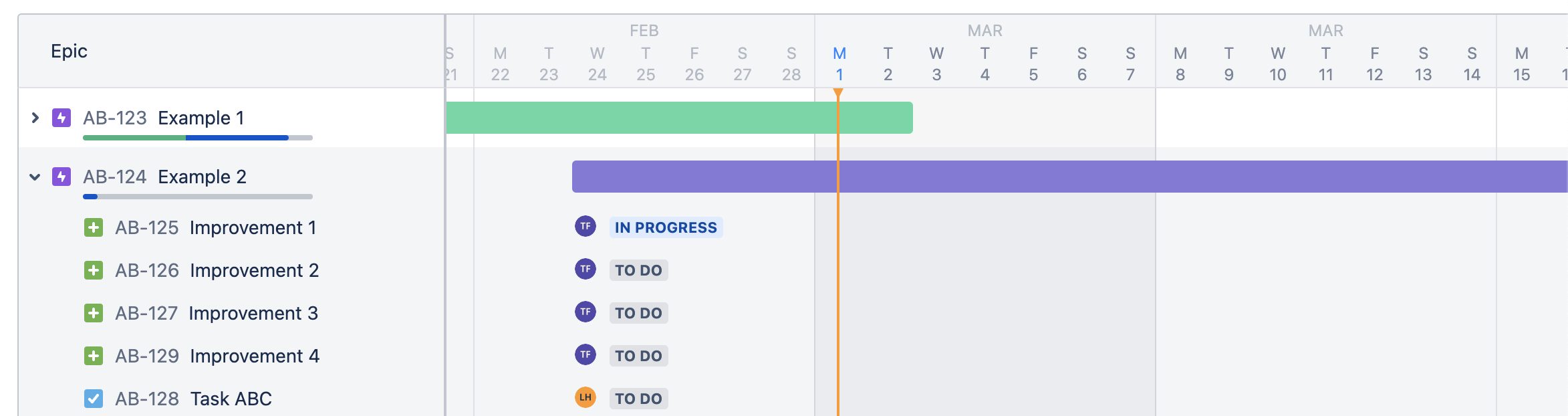This screenshot has height=416, width=1568.
Task: Select the purple Example 2 timeline bar
Action: tap(1069, 177)
